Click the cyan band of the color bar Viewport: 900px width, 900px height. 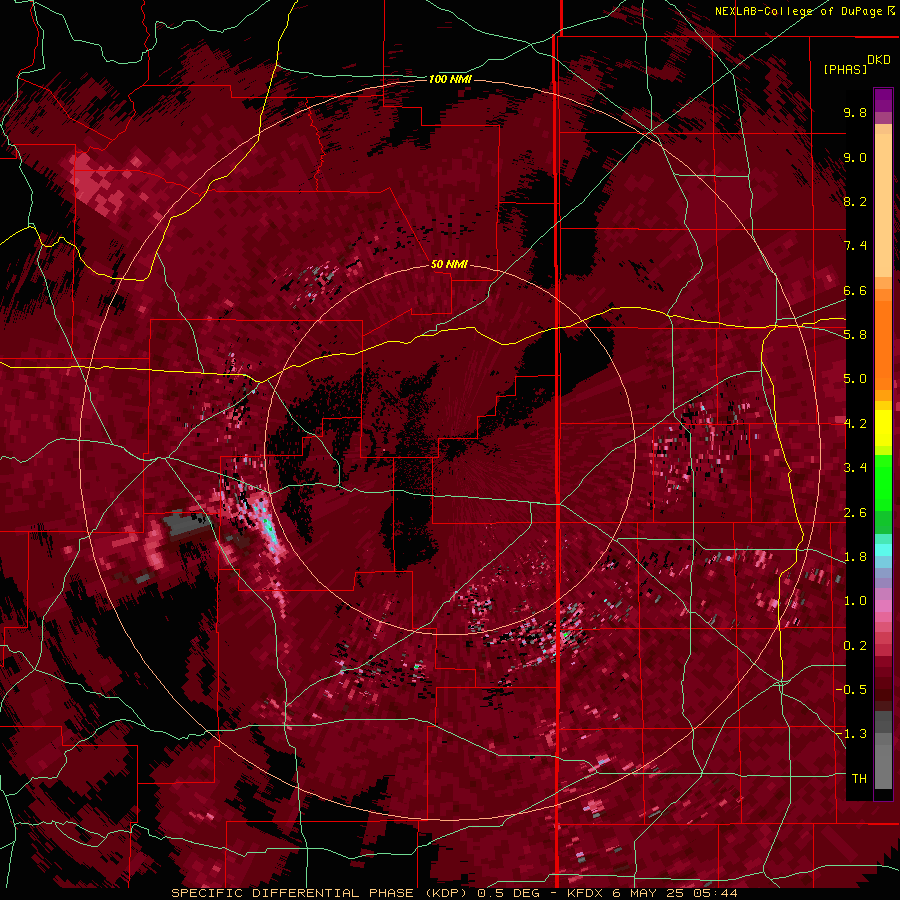tap(883, 550)
